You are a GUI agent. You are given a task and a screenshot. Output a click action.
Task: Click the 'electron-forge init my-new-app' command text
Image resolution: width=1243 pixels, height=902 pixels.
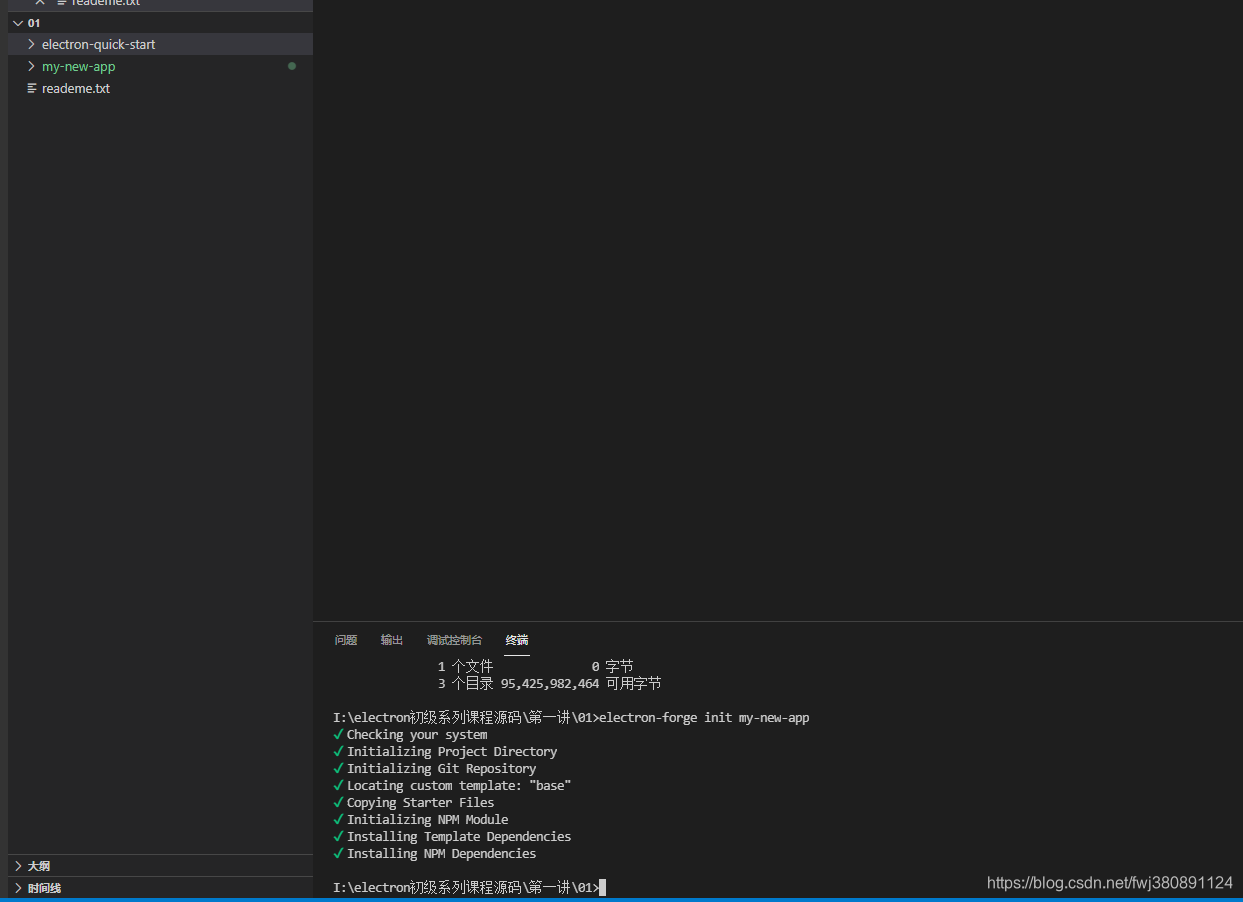[704, 718]
